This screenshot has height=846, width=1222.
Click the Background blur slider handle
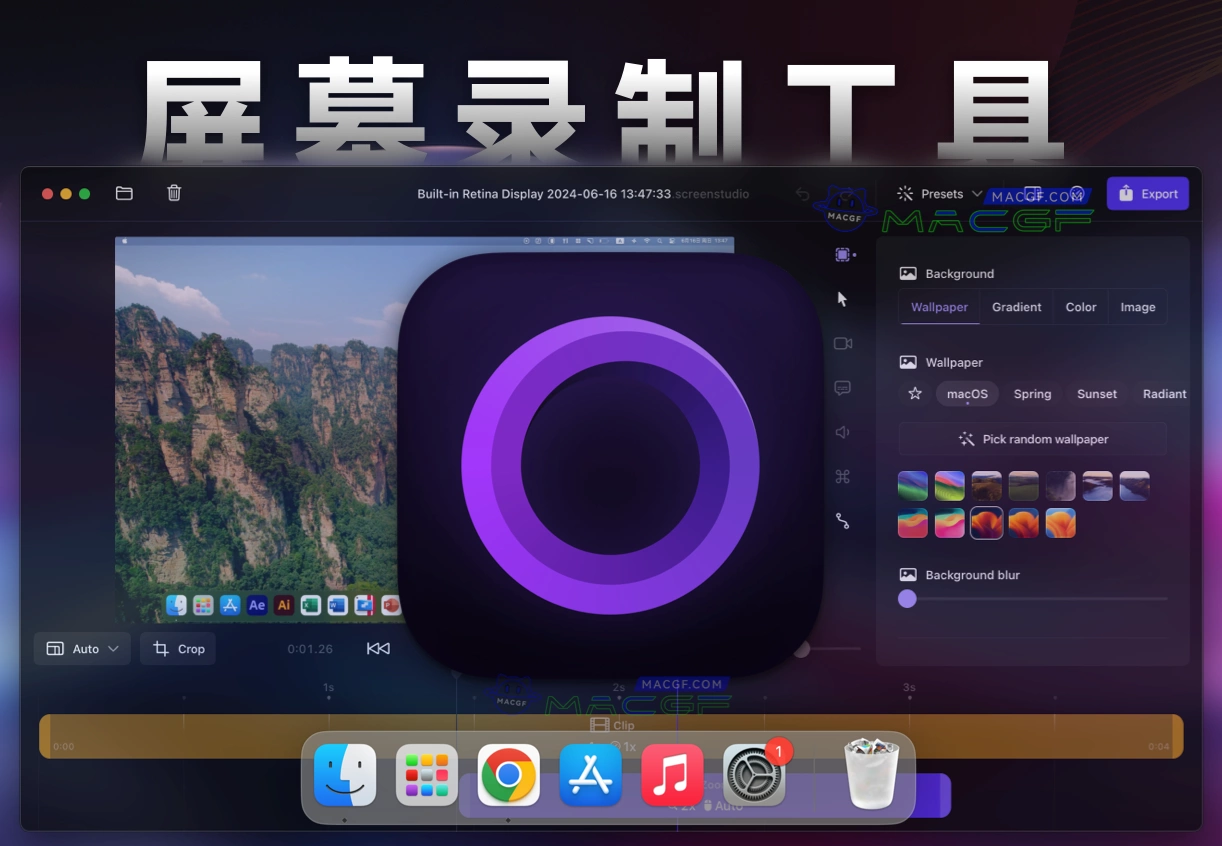point(907,599)
